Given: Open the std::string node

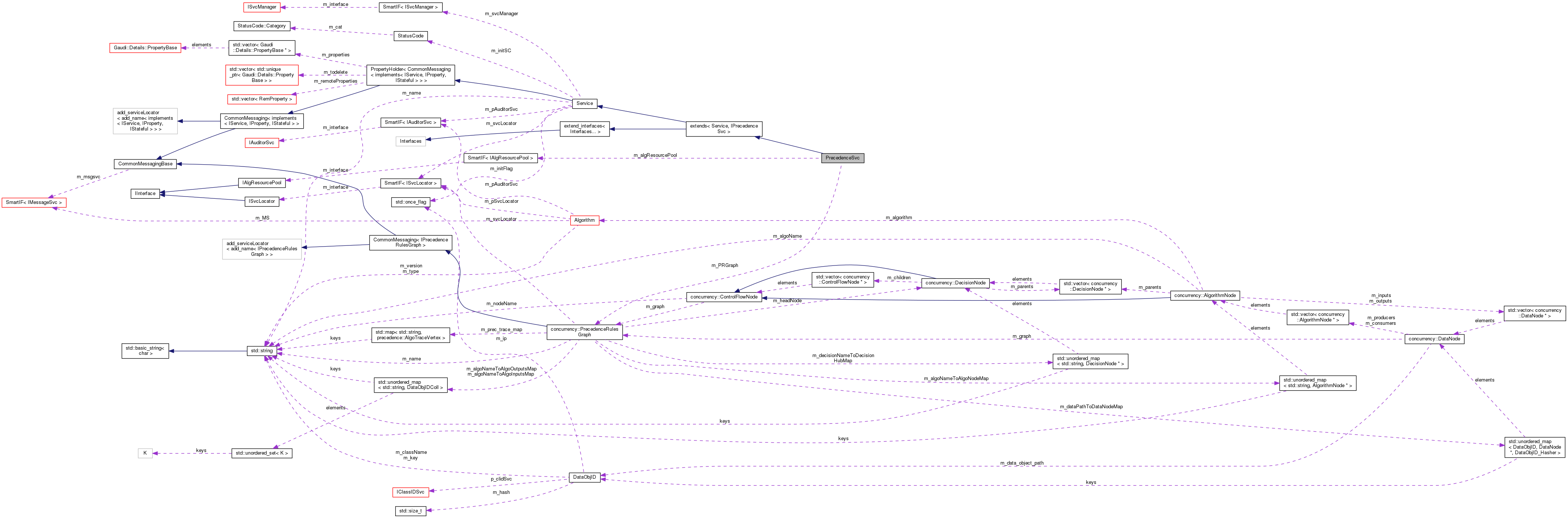Looking at the screenshot, I should pyautogui.click(x=263, y=351).
